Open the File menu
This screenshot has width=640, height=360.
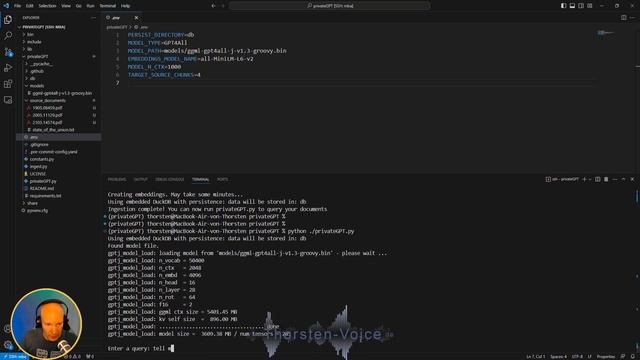(x=17, y=6)
